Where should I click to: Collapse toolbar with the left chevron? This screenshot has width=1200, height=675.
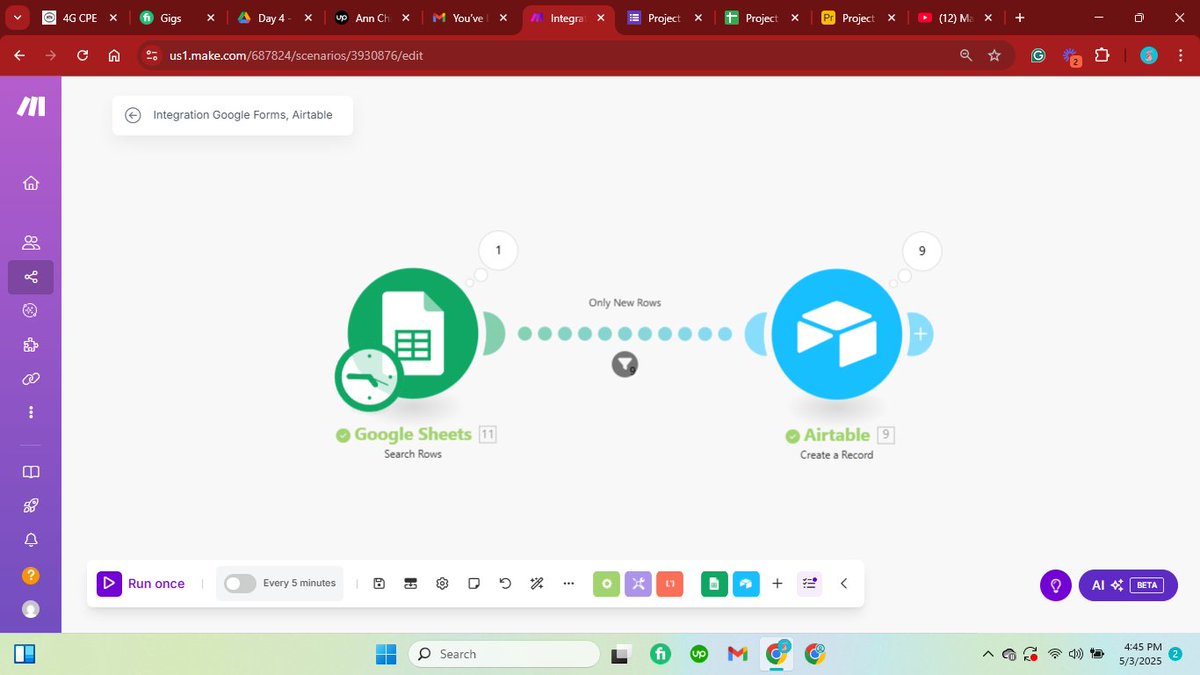coord(843,583)
